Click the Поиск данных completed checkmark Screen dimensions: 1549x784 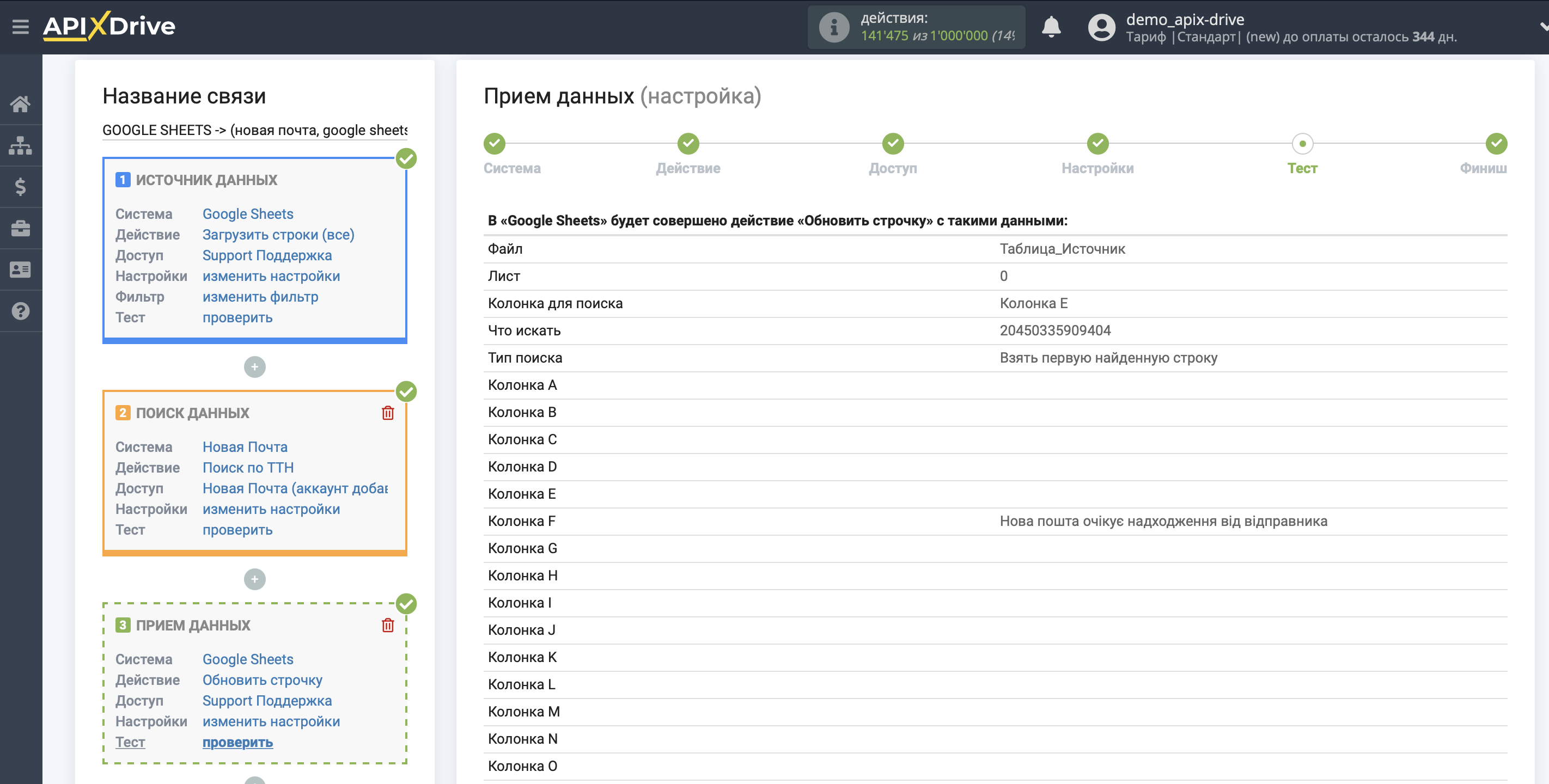pyautogui.click(x=406, y=391)
